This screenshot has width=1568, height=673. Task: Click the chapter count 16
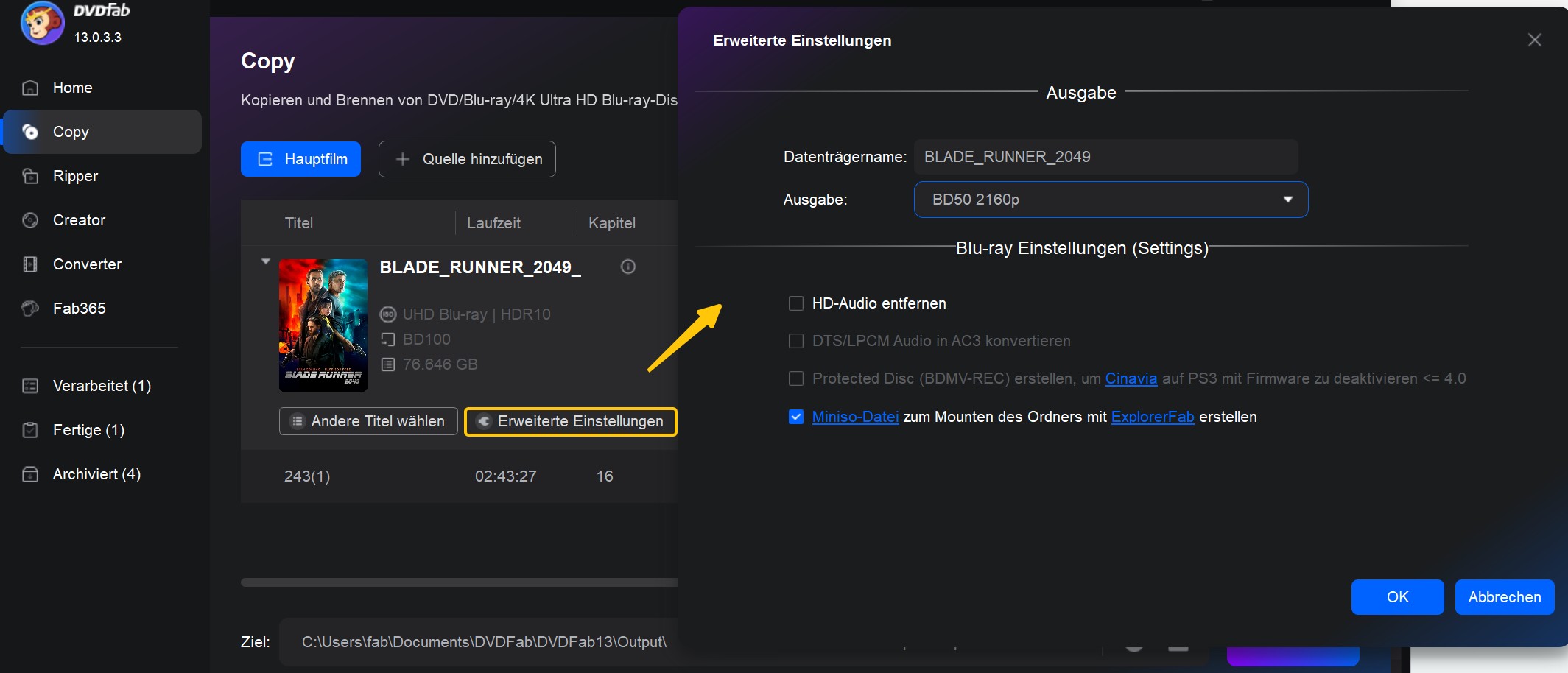tap(605, 476)
